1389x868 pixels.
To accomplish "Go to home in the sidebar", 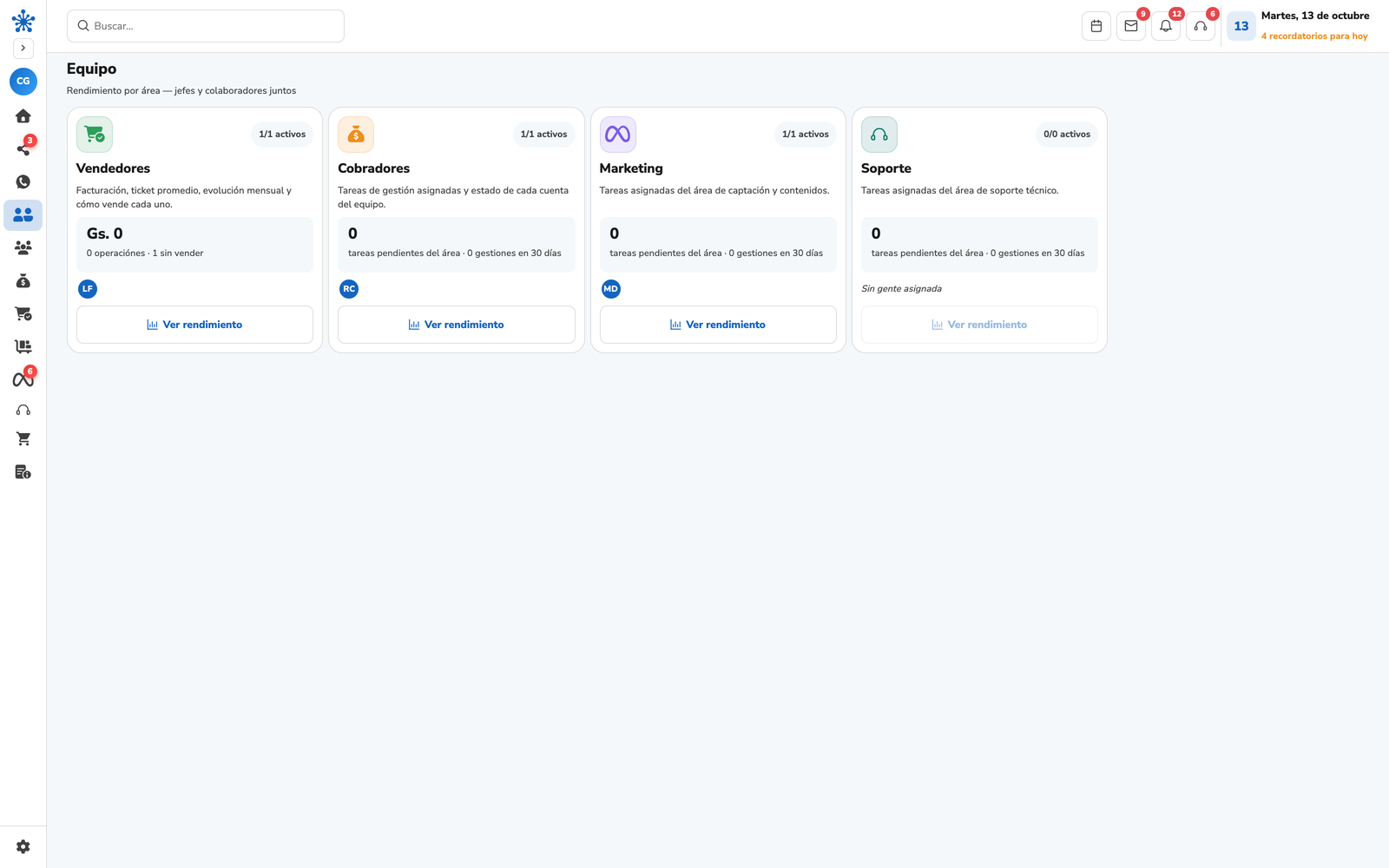I will click(x=23, y=115).
